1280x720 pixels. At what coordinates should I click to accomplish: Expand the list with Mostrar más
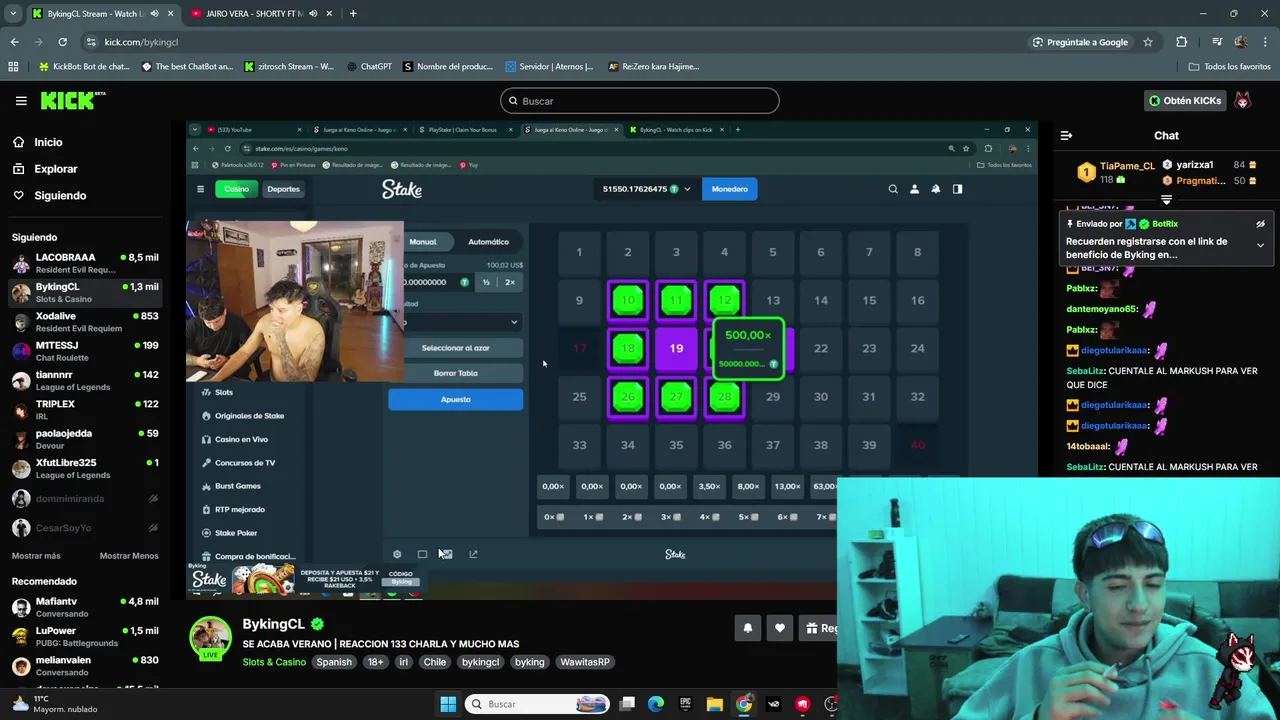pos(36,556)
